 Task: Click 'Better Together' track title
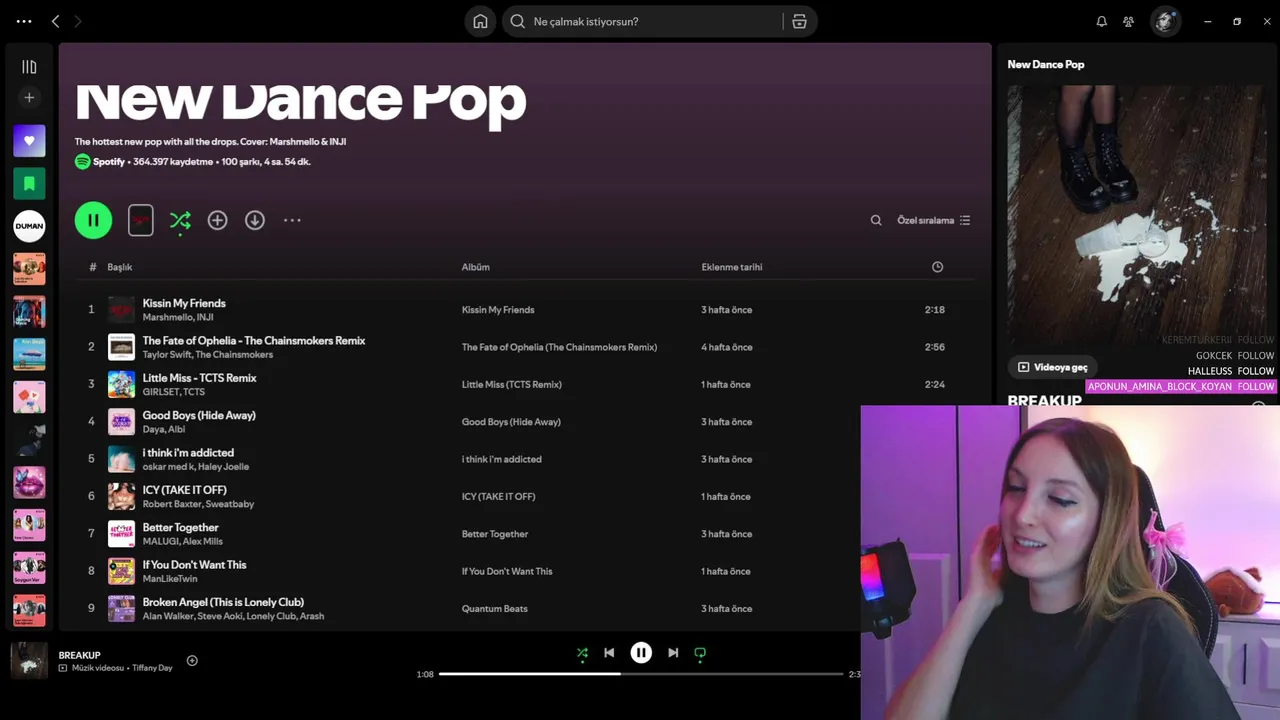(180, 527)
